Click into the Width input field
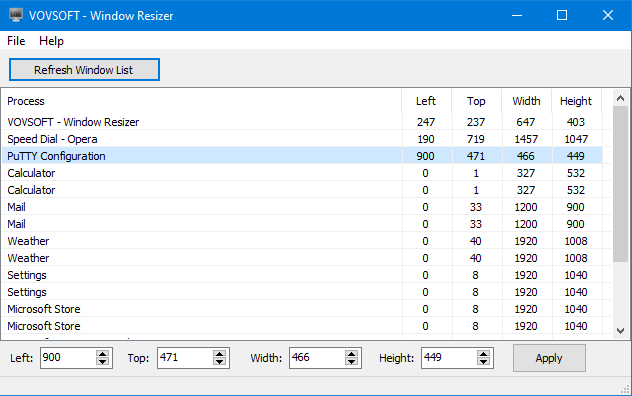 tap(317, 358)
